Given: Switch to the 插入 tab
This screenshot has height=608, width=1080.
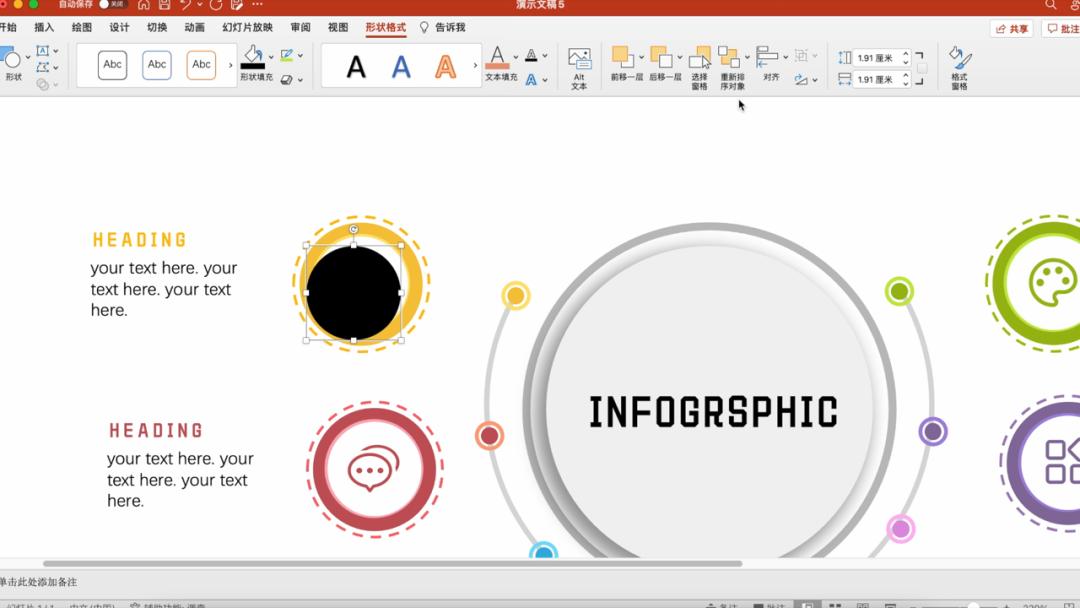Looking at the screenshot, I should (44, 28).
